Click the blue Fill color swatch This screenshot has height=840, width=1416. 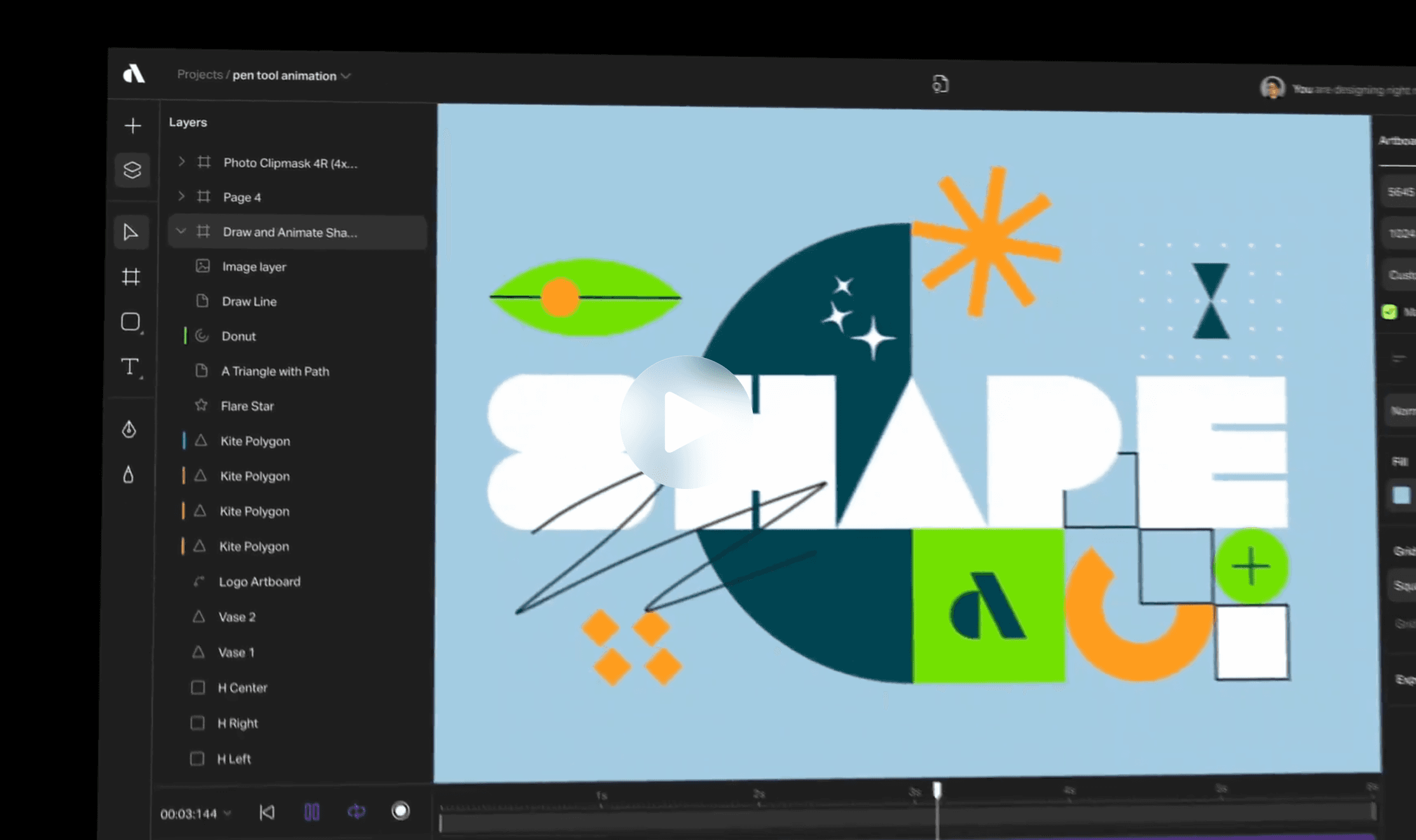tap(1401, 495)
